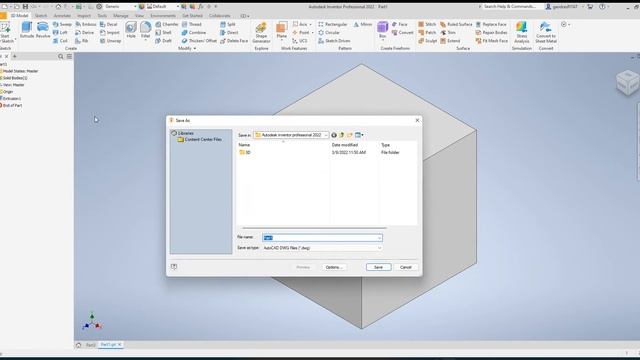Click the Extrusion1 browser node
640x360 pixels.
tap(11, 99)
